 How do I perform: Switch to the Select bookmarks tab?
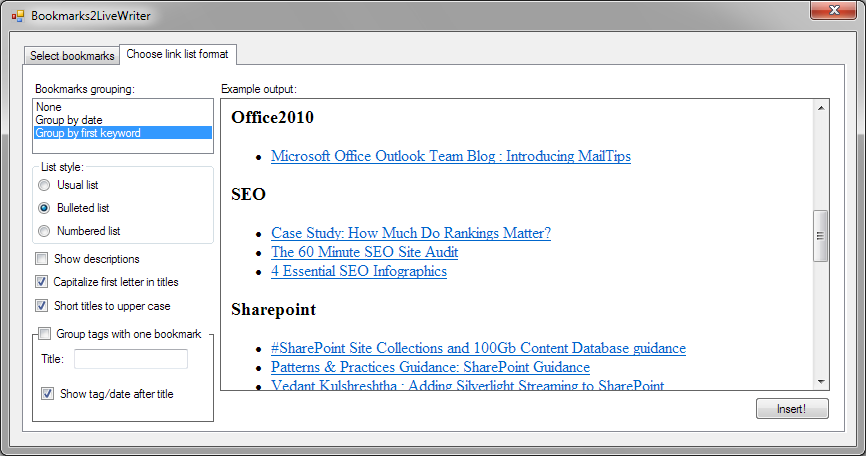[x=72, y=56]
